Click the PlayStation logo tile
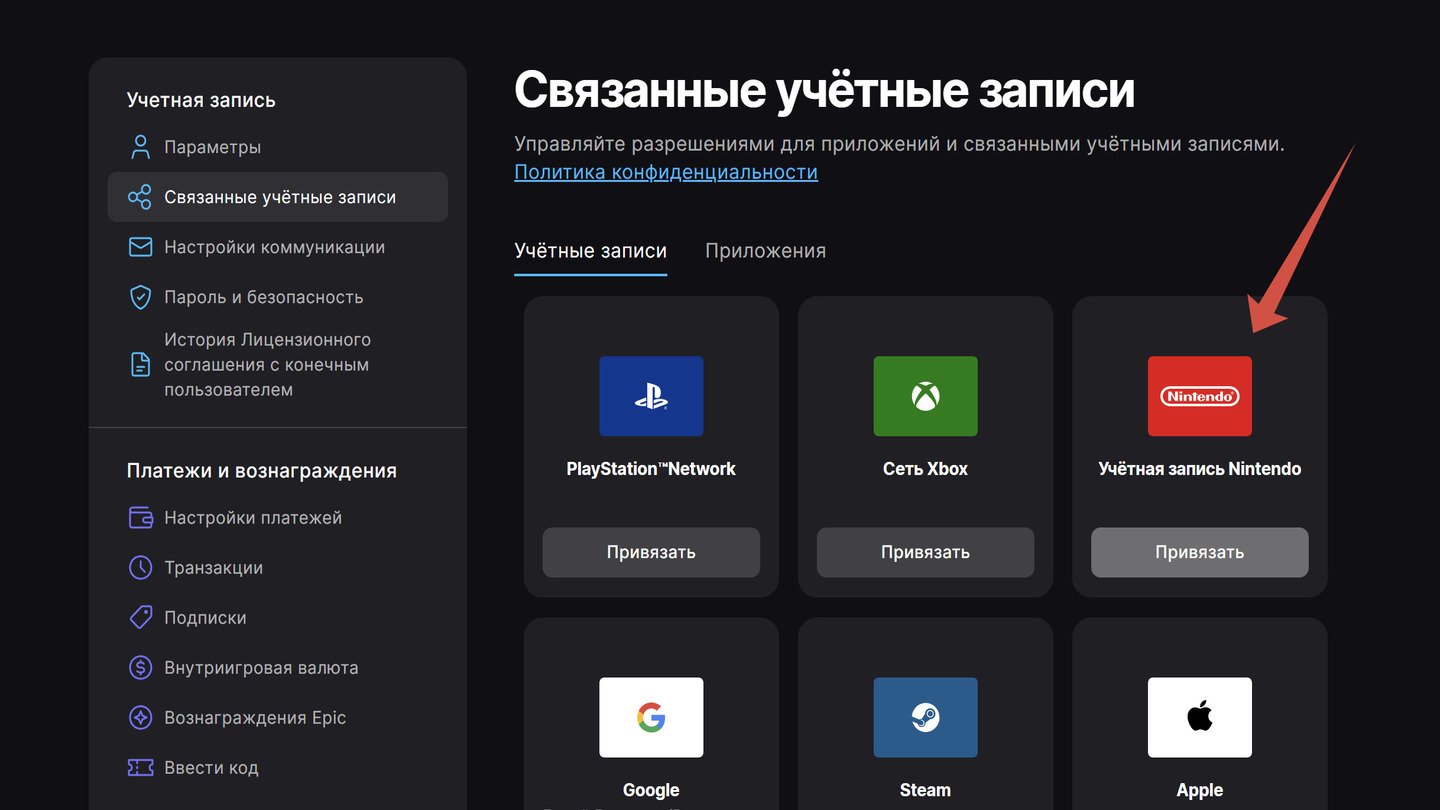This screenshot has width=1440, height=810. pyautogui.click(x=651, y=396)
